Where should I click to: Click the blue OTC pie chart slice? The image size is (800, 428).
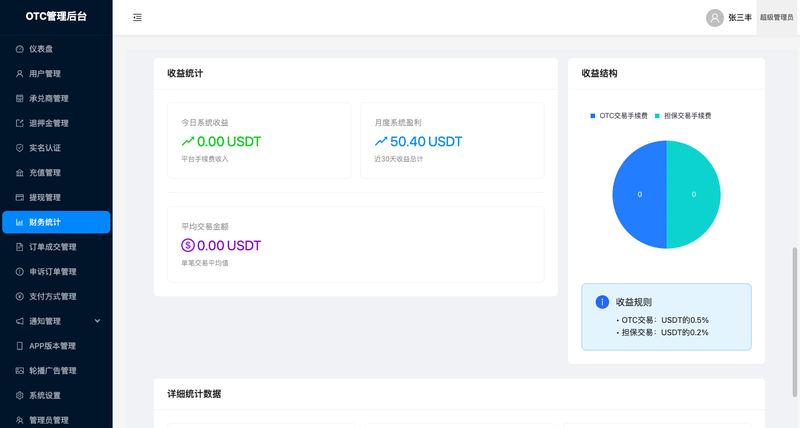(639, 194)
